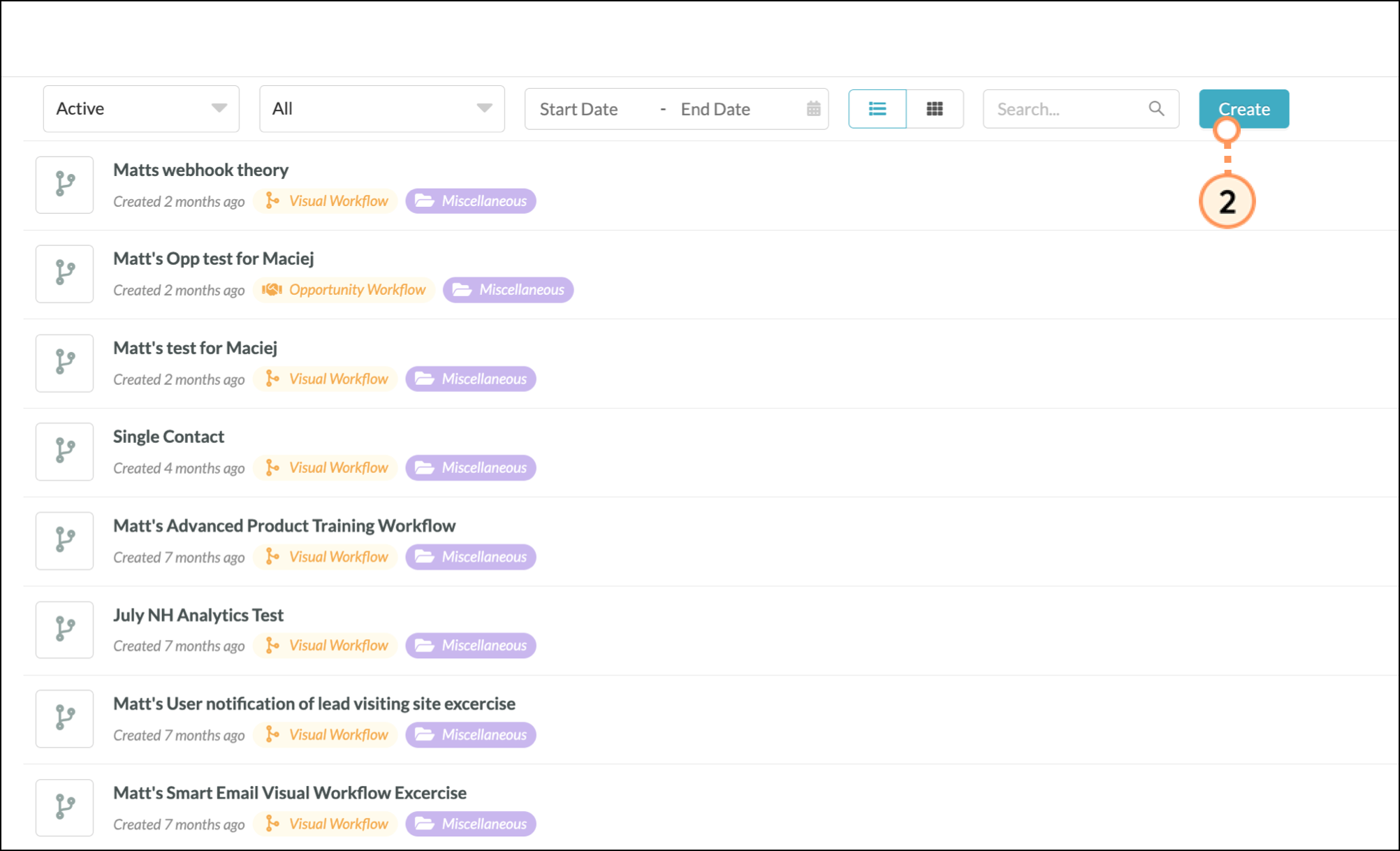Click workflow icon beside Matt's Smart Email Excercise
This screenshot has height=851, width=1400.
65,808
